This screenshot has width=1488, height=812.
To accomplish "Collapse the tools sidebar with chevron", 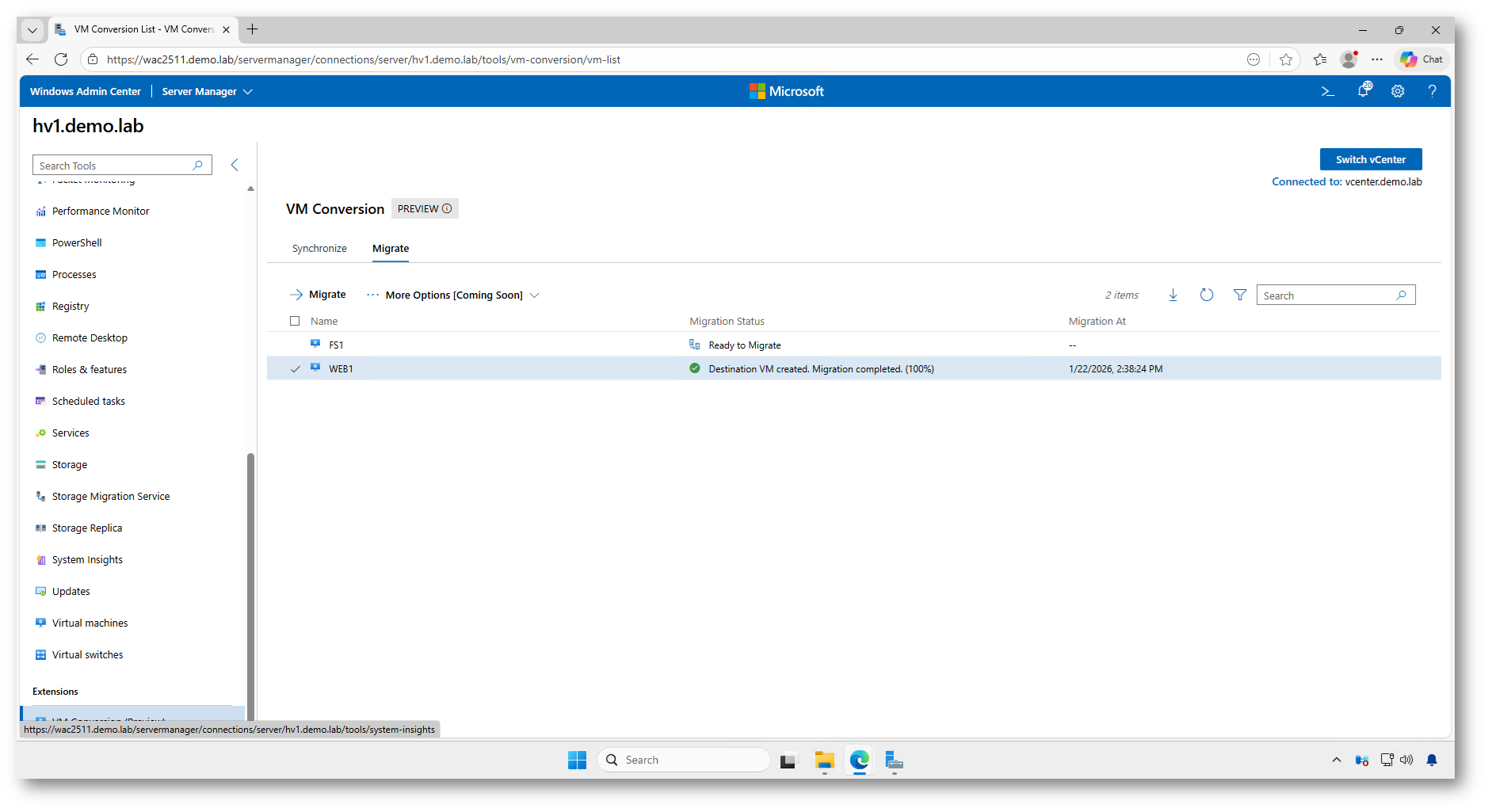I will pos(235,165).
